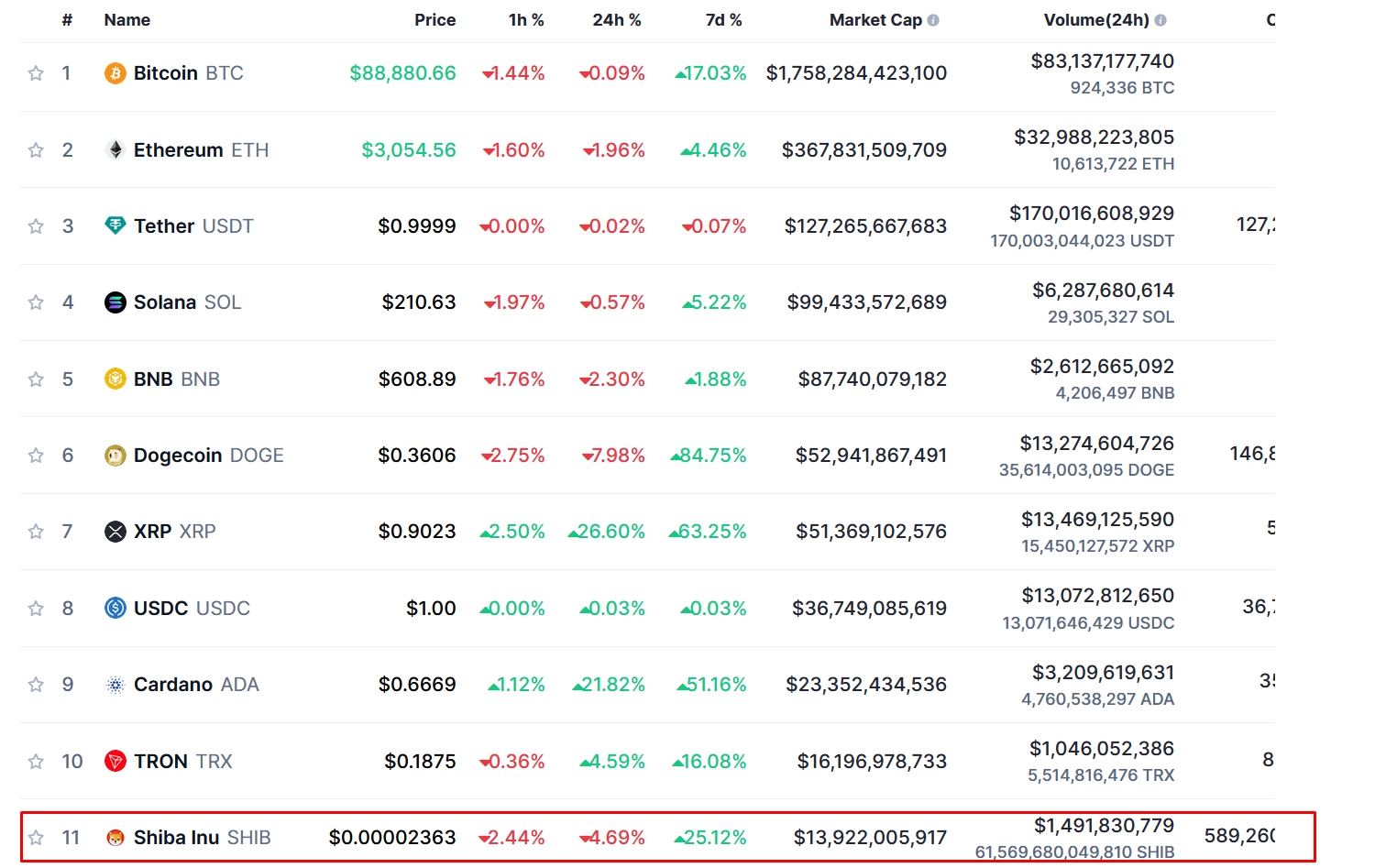
Task: Sort the table by 7d % column
Action: [x=723, y=19]
